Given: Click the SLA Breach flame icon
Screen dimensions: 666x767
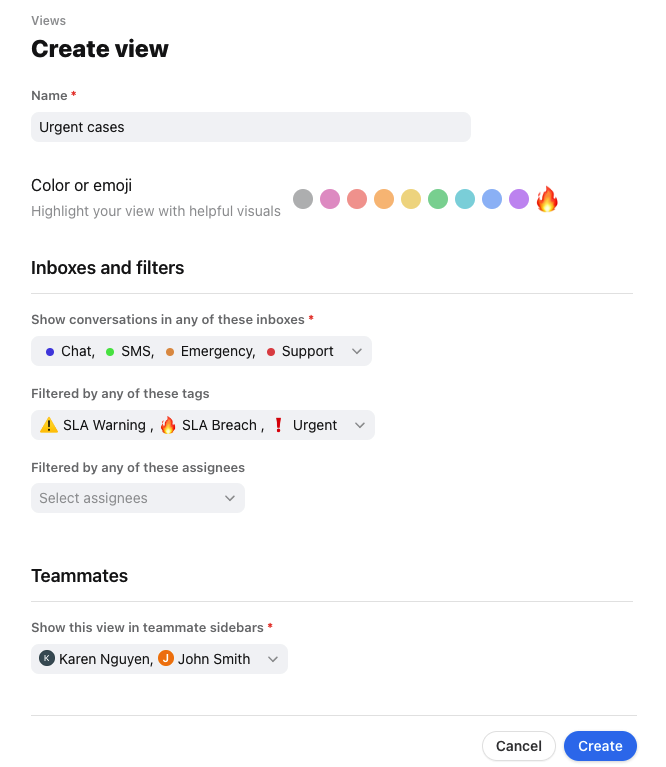Looking at the screenshot, I should (168, 425).
